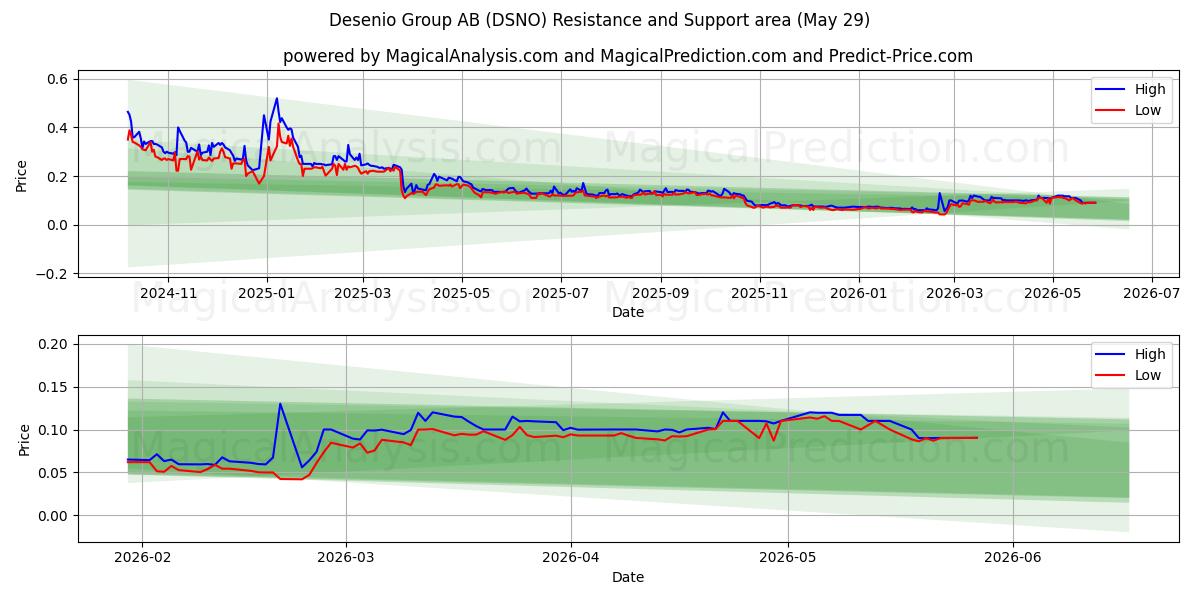Click the '2026-05' tick on upper chart
This screenshot has width=1200, height=600.
pyautogui.click(x=1052, y=293)
